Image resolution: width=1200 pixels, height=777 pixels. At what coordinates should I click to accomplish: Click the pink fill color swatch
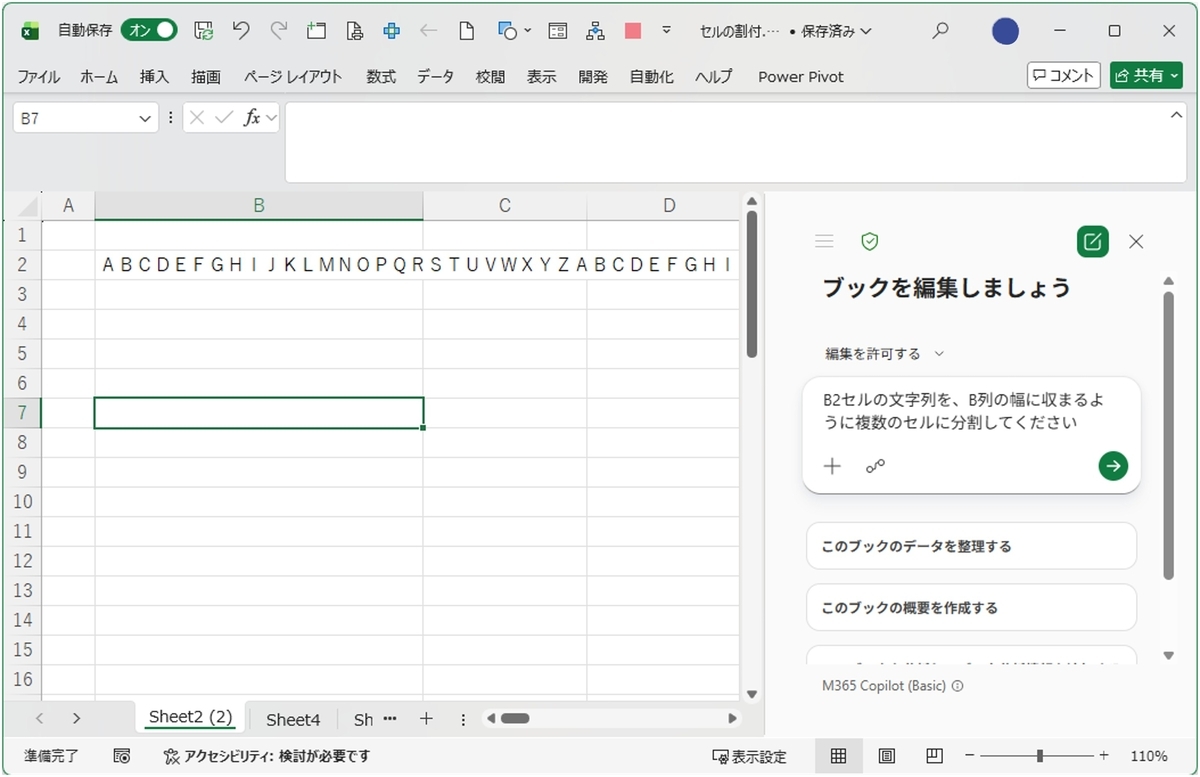[632, 31]
